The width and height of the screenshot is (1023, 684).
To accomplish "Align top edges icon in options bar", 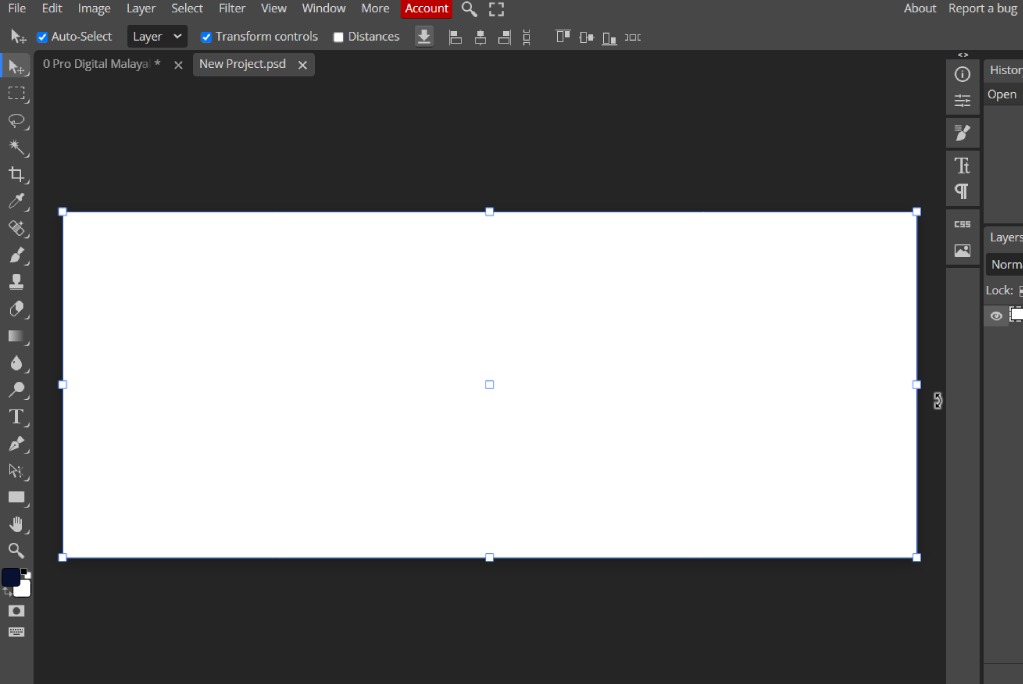I will click(562, 37).
